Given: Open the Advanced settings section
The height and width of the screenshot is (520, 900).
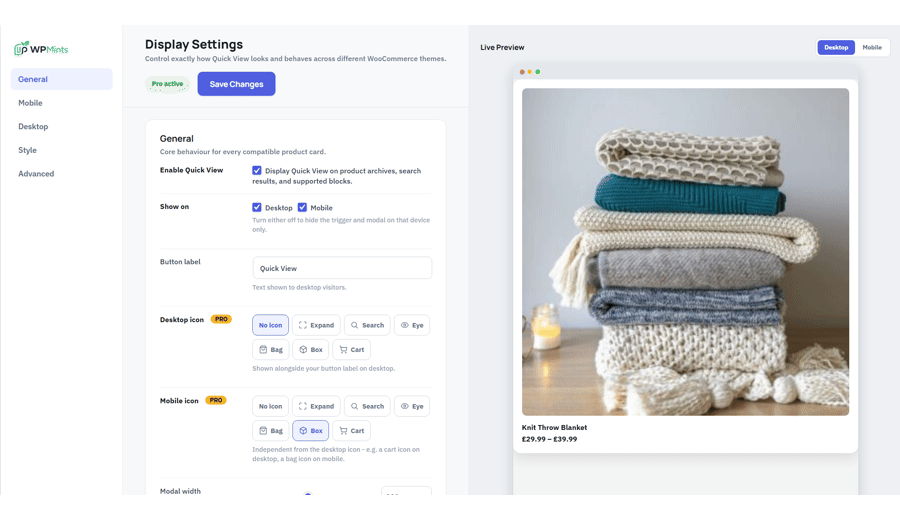Looking at the screenshot, I should pos(61,173).
